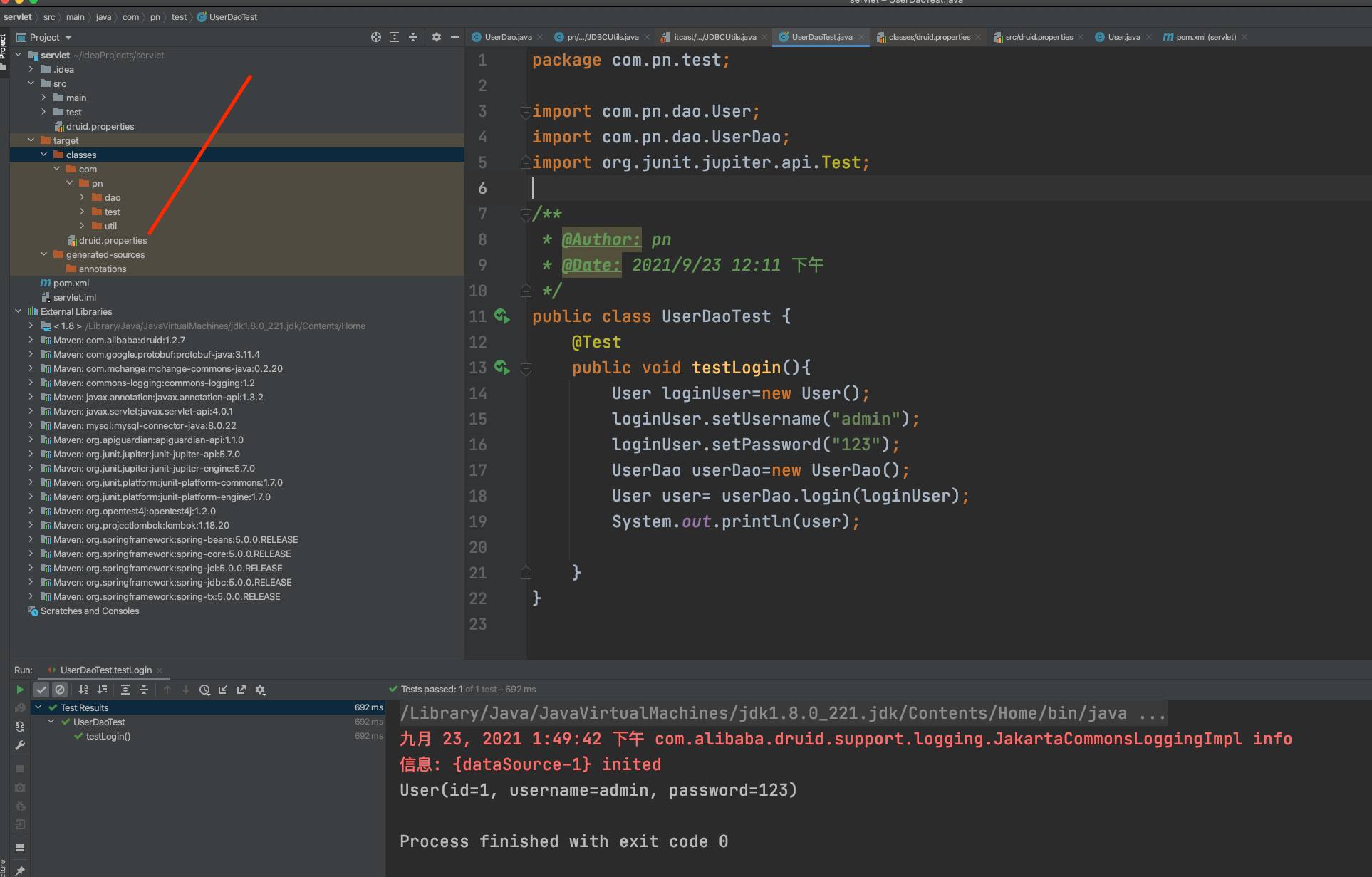Open the test toolbar settings gear
The height and width of the screenshot is (877, 1372).
click(260, 689)
